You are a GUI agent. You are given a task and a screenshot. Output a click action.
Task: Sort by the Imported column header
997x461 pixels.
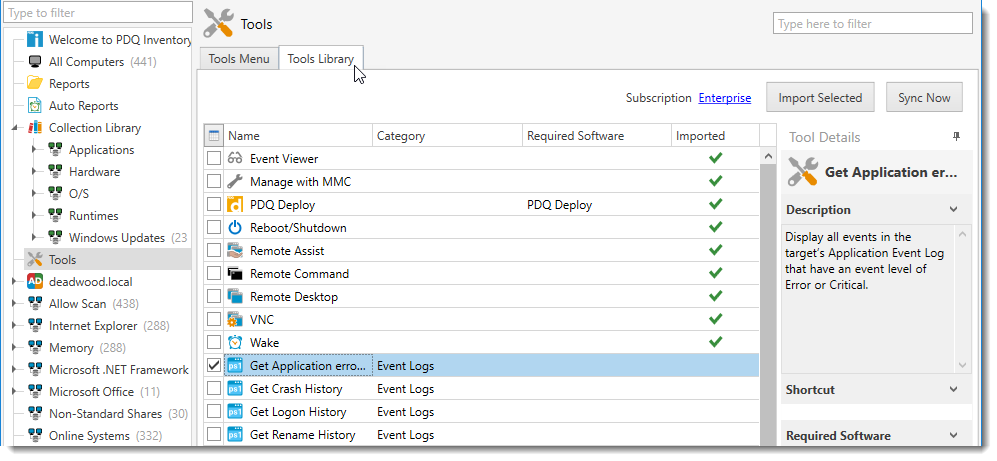coord(715,135)
